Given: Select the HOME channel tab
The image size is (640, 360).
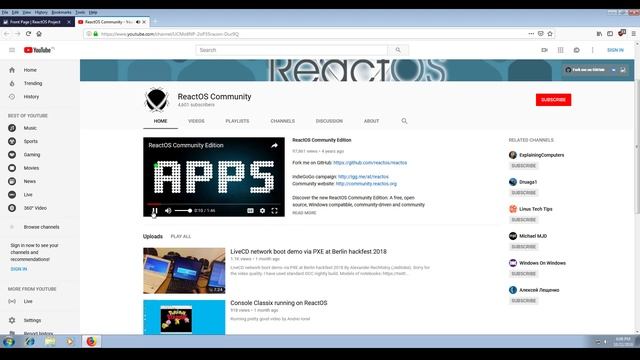Looking at the screenshot, I should coord(160,121).
